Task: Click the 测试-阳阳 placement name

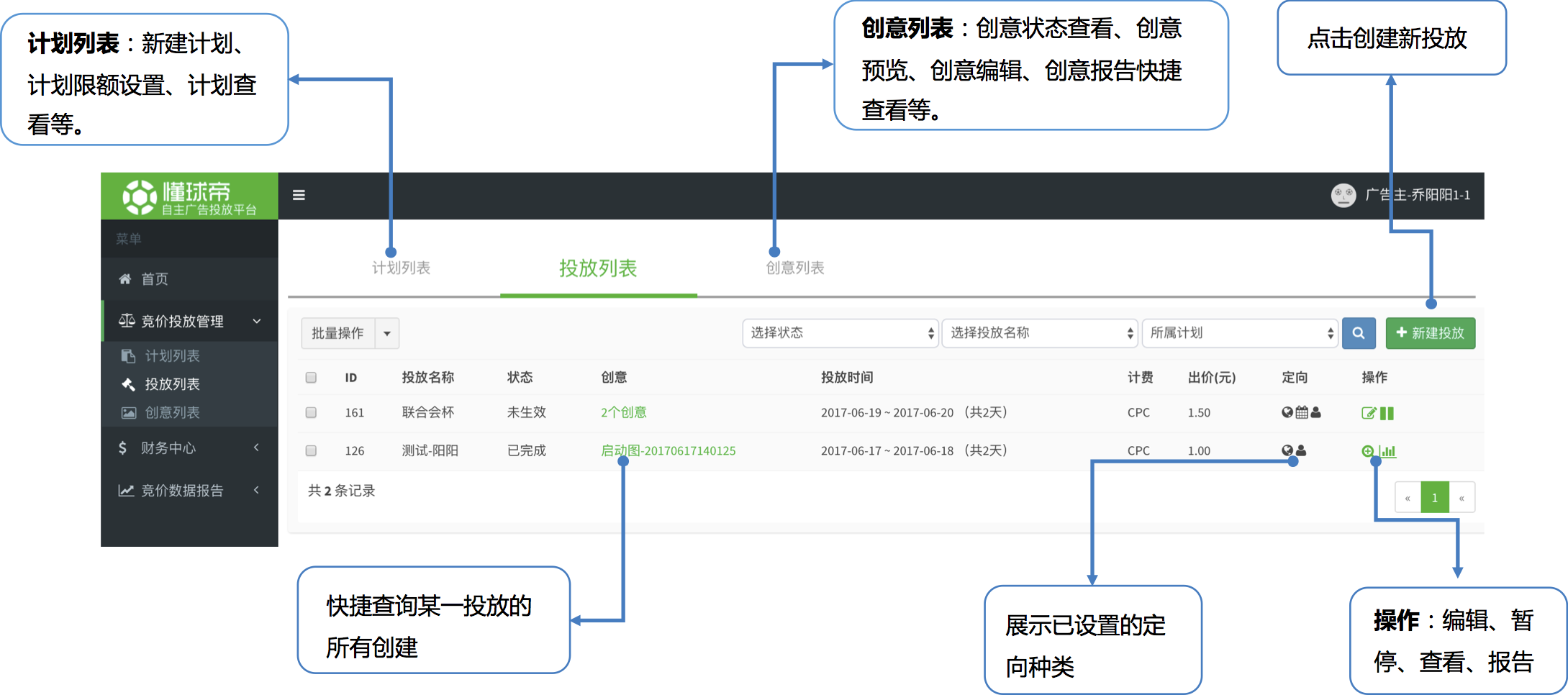Action: [430, 450]
